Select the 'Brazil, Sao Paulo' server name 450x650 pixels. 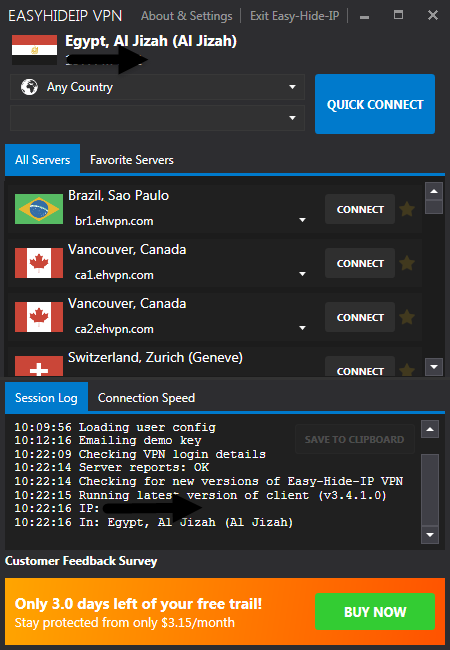pos(119,195)
